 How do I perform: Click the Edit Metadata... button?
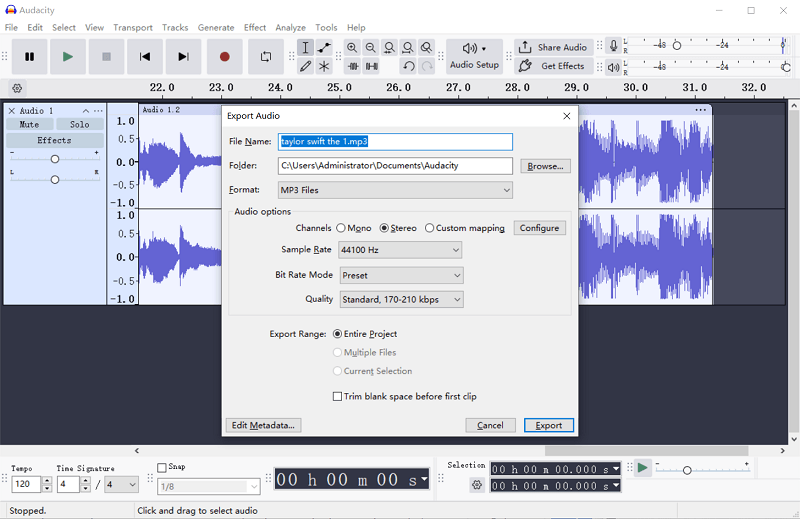tap(263, 426)
